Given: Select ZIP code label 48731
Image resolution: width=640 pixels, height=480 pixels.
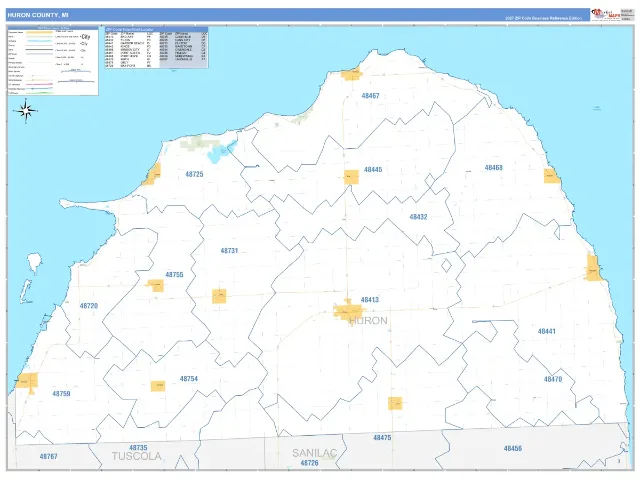Looking at the screenshot, I should tap(229, 251).
